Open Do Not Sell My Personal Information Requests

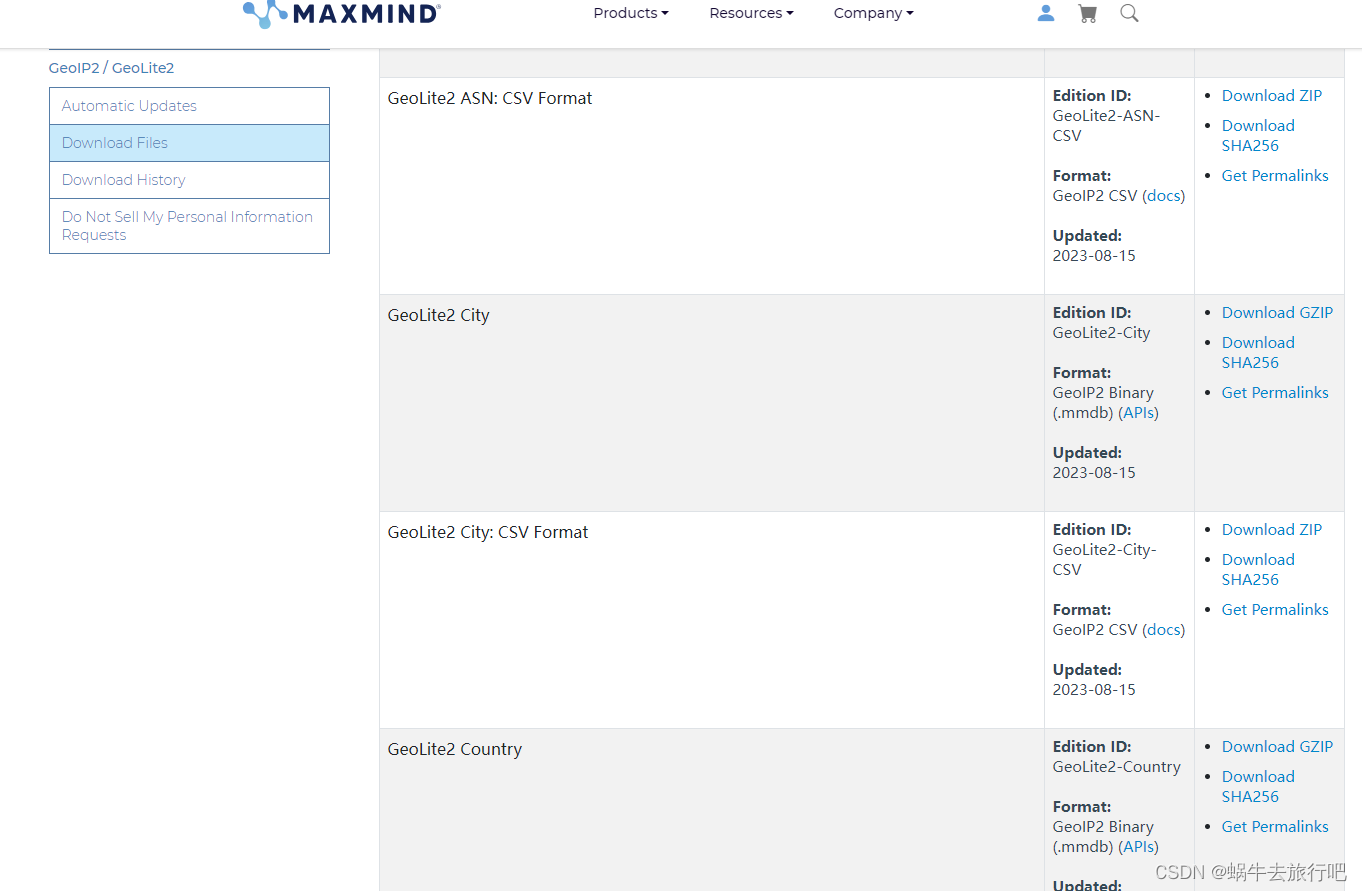click(189, 226)
